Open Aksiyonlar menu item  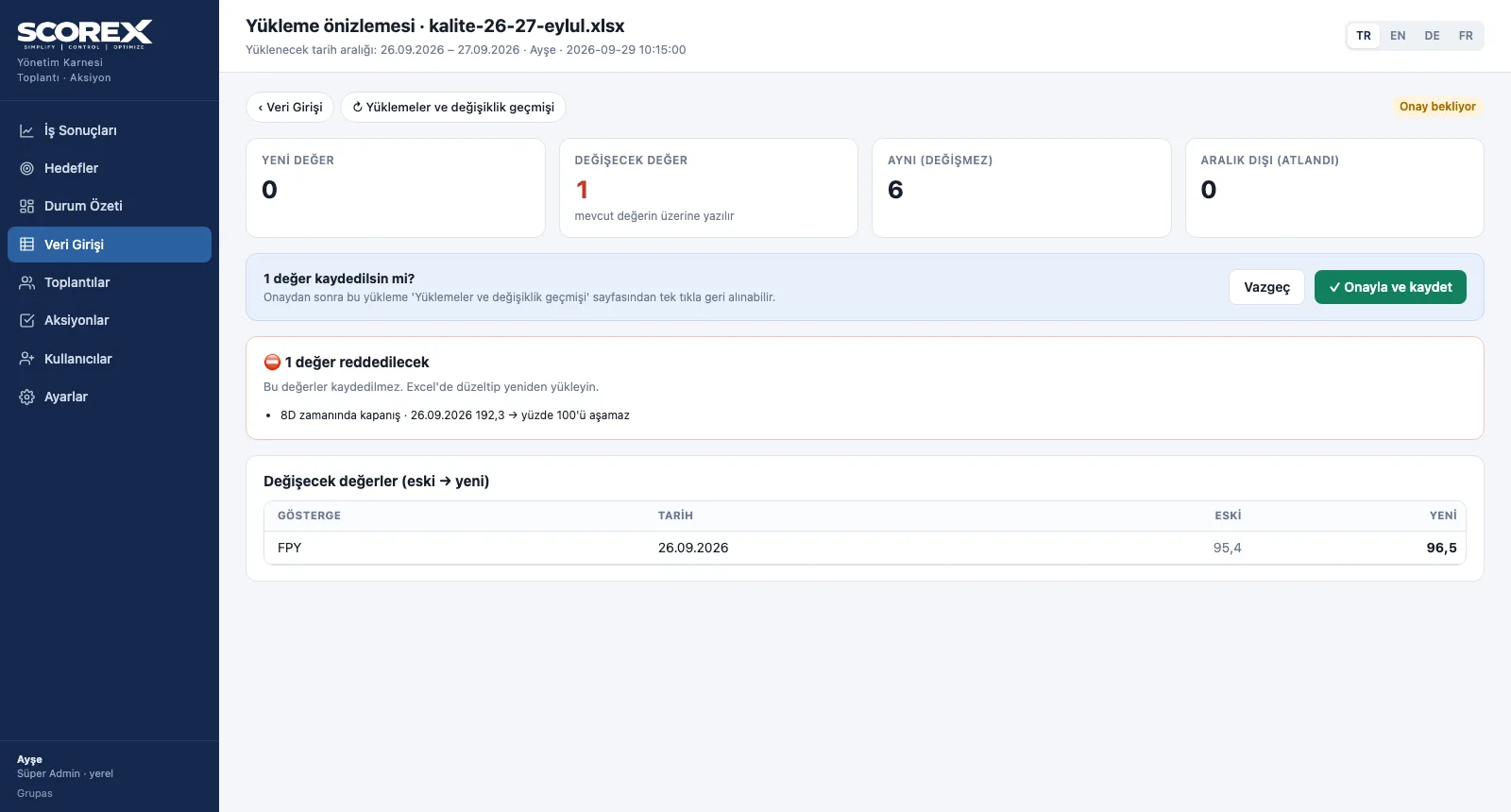pos(110,320)
